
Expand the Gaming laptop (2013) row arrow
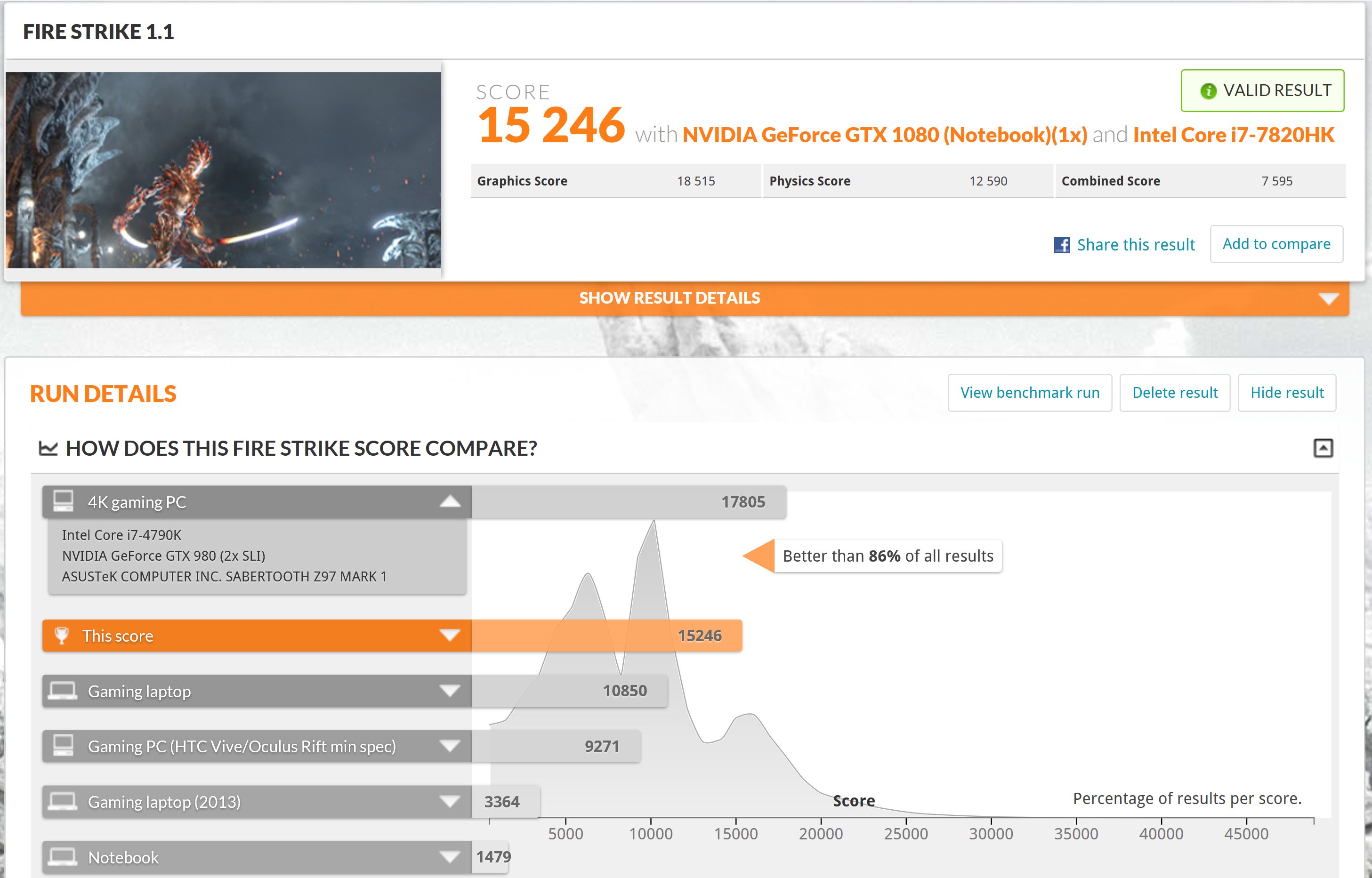pyautogui.click(x=450, y=801)
